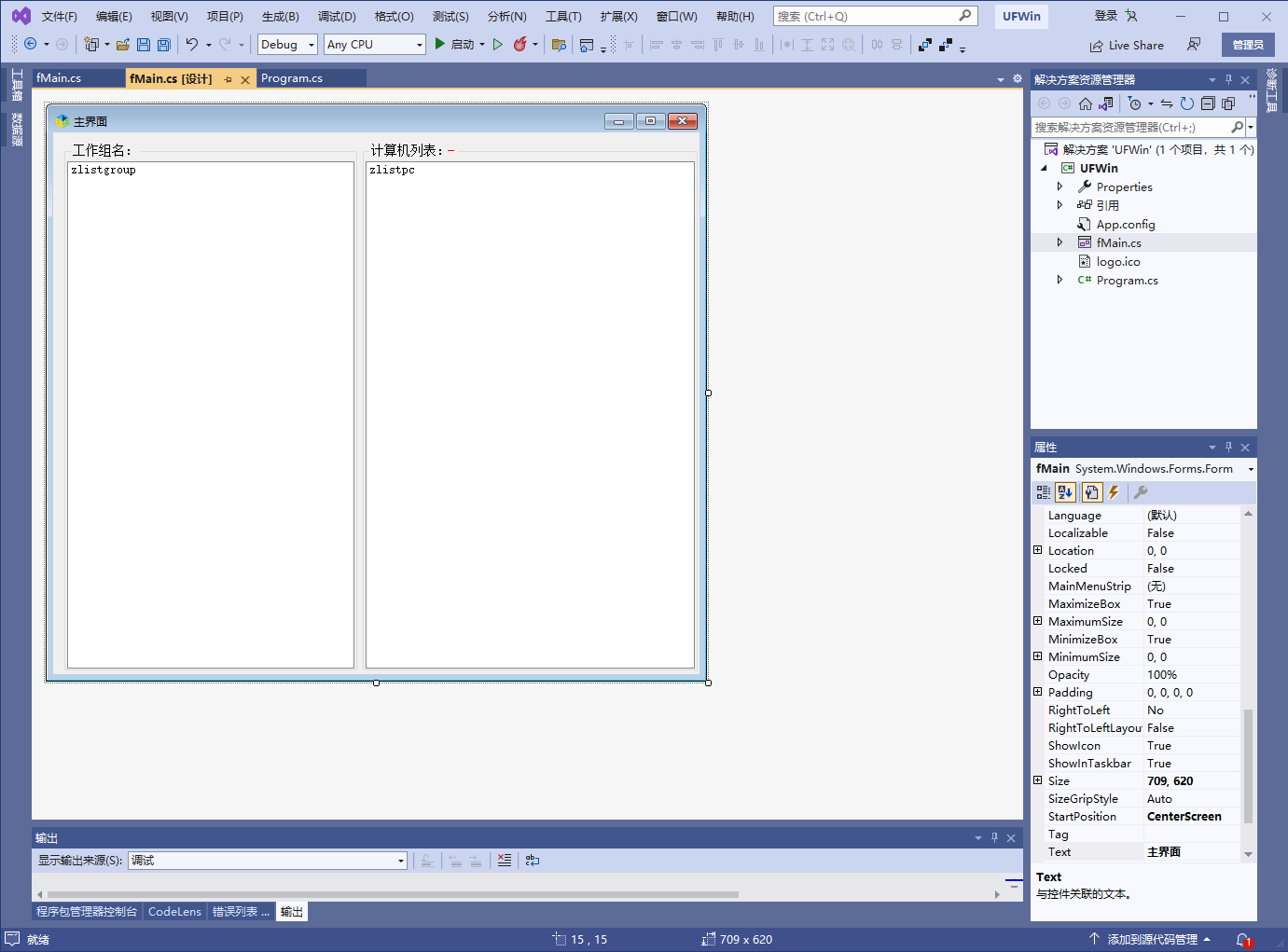Screen dimensions: 1288x952
Task: Click the Solution Explorer search field
Action: coord(1130,127)
